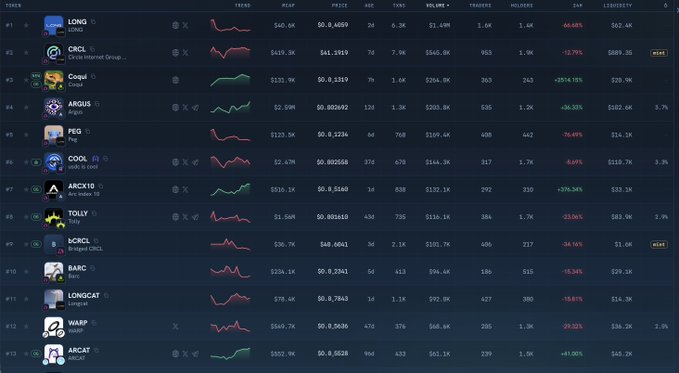Select the +2514.15% change value
This screenshot has width=679, height=373.
click(568, 80)
